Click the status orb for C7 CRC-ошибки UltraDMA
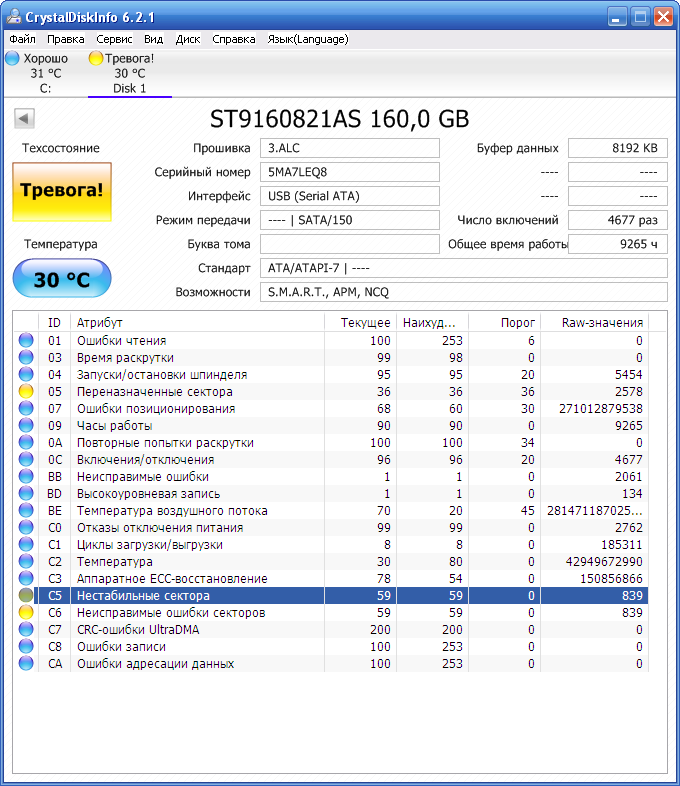680x786 pixels. [x=26, y=630]
